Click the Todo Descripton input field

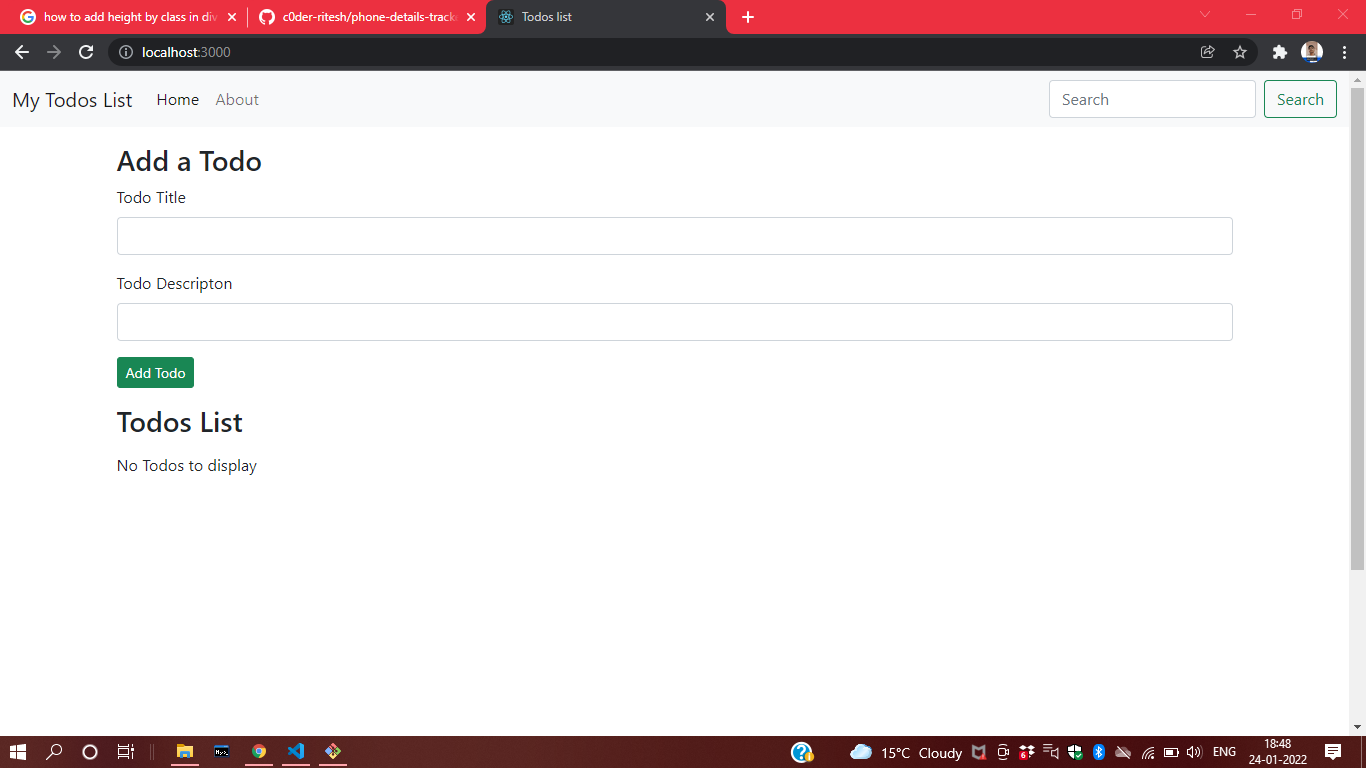click(x=675, y=322)
